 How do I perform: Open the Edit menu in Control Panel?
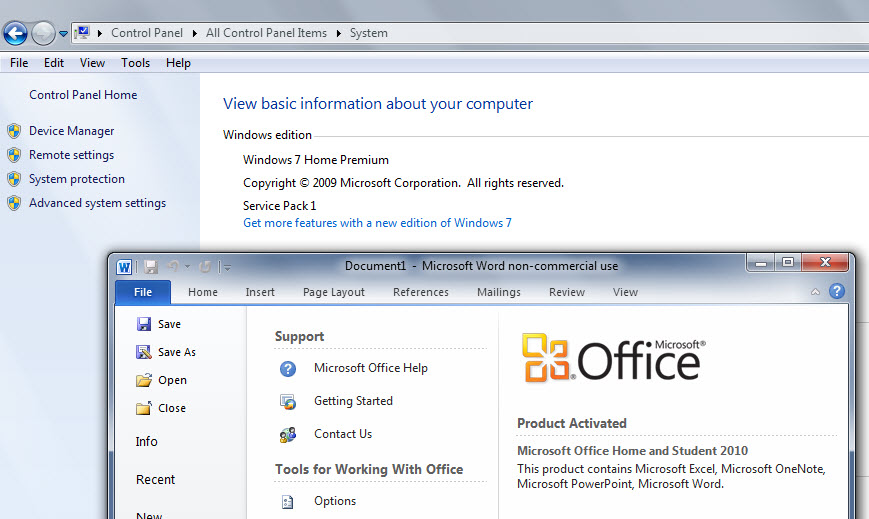[x=54, y=63]
